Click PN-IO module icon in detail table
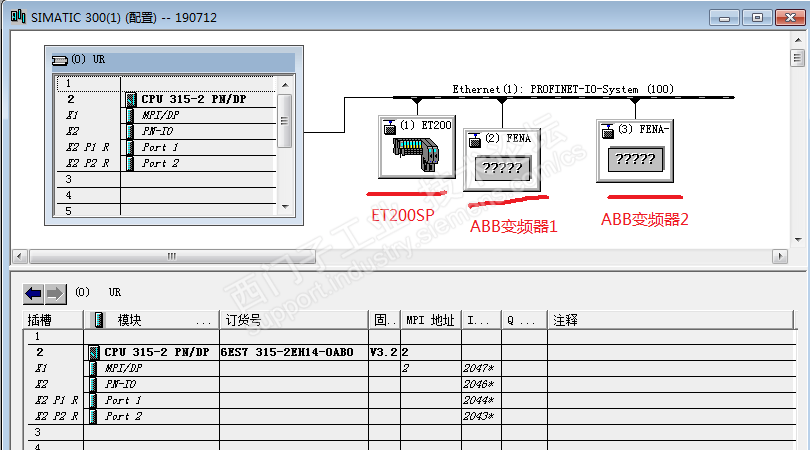 click(93, 384)
